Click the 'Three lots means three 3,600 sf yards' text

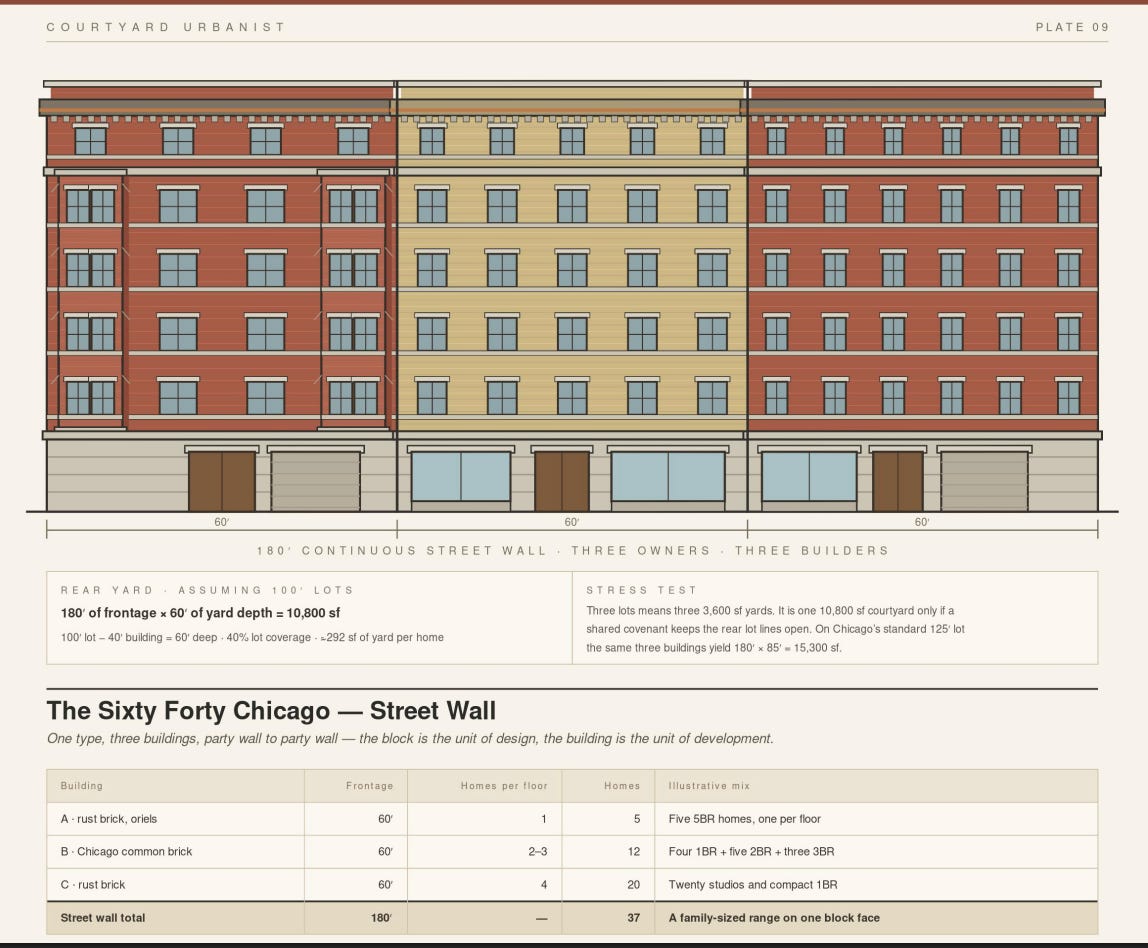pyautogui.click(x=775, y=629)
